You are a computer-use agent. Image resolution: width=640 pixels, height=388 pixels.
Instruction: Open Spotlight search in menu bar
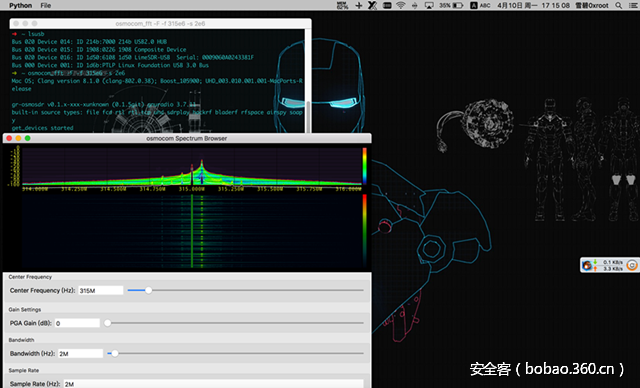(x=619, y=5)
